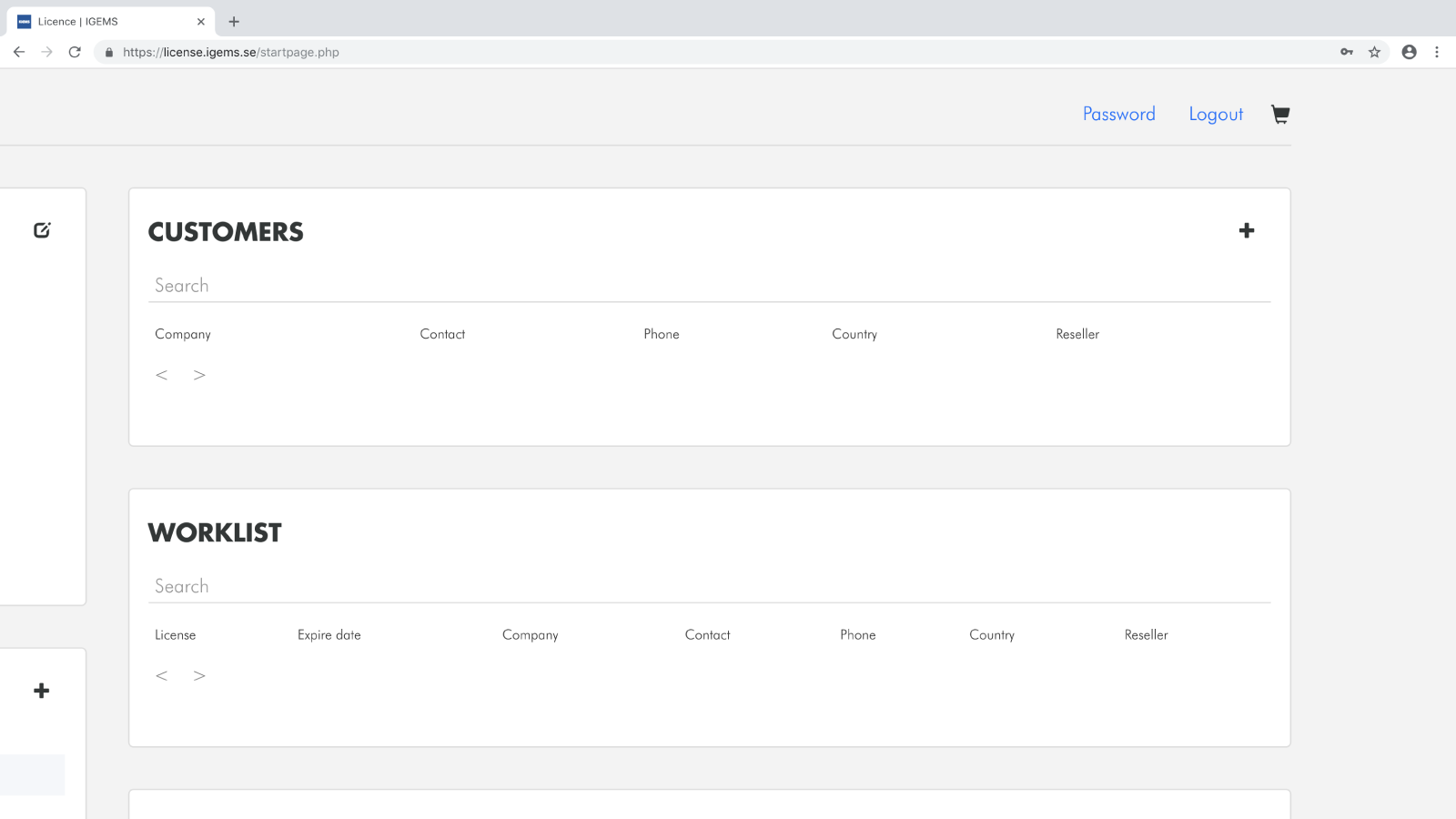
Task: Go to previous page of Customers list
Action: tap(161, 375)
